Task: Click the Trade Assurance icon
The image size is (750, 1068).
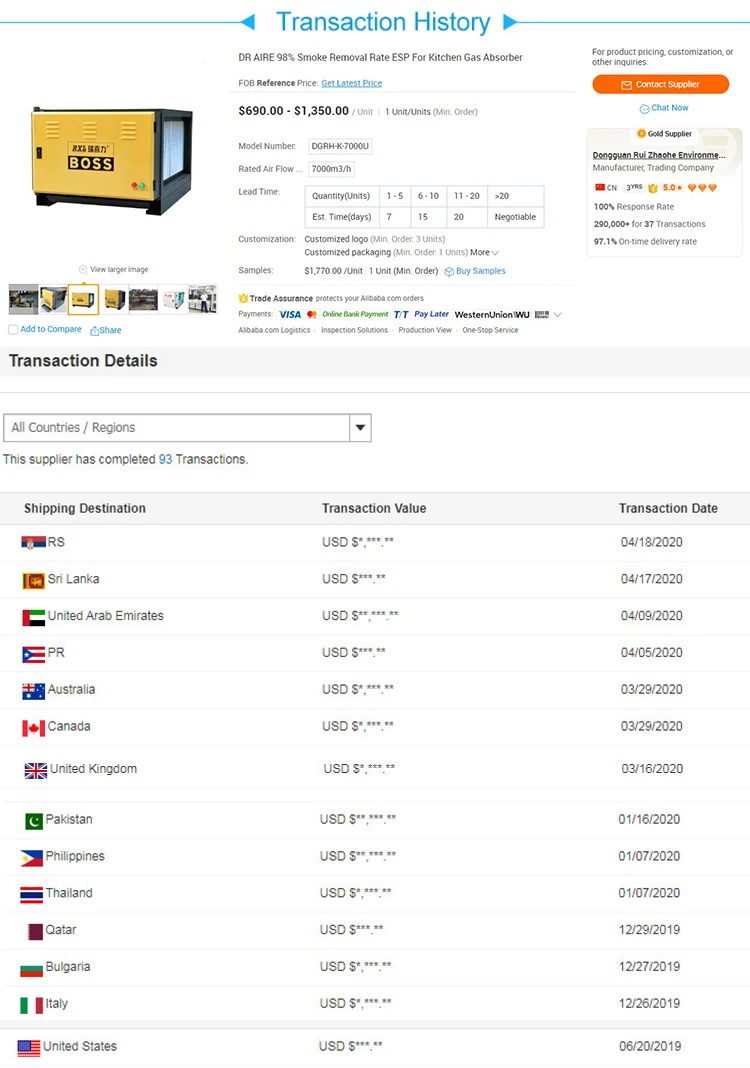Action: 243,298
